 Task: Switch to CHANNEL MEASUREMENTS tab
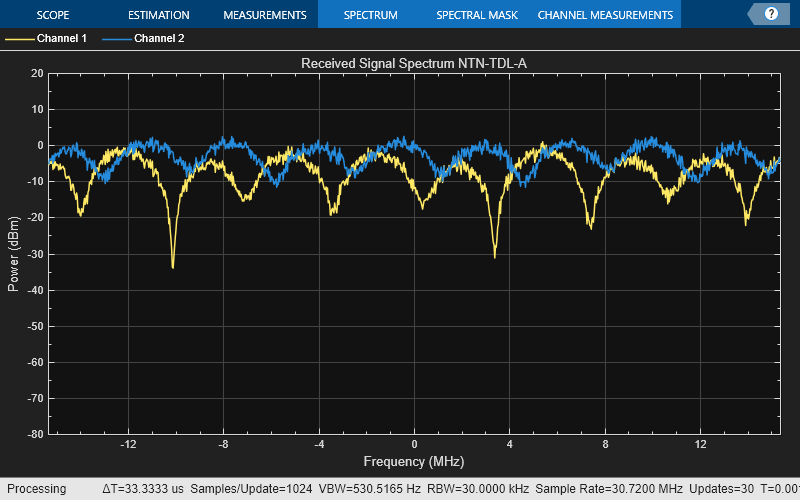(x=605, y=15)
